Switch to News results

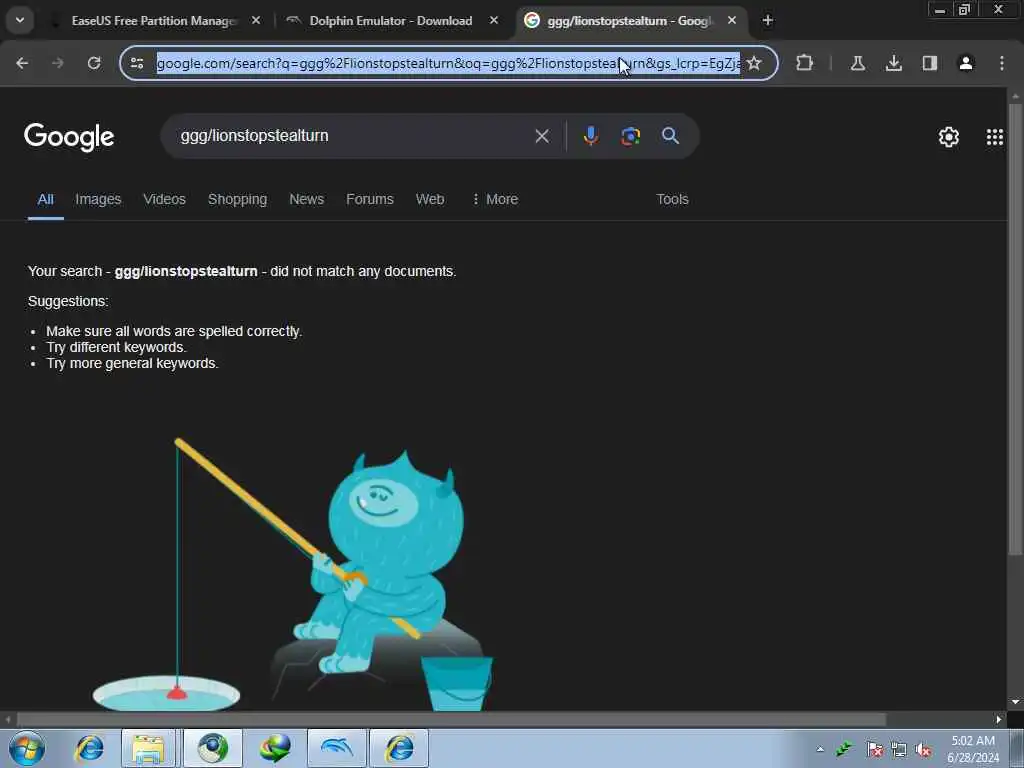coord(306,199)
